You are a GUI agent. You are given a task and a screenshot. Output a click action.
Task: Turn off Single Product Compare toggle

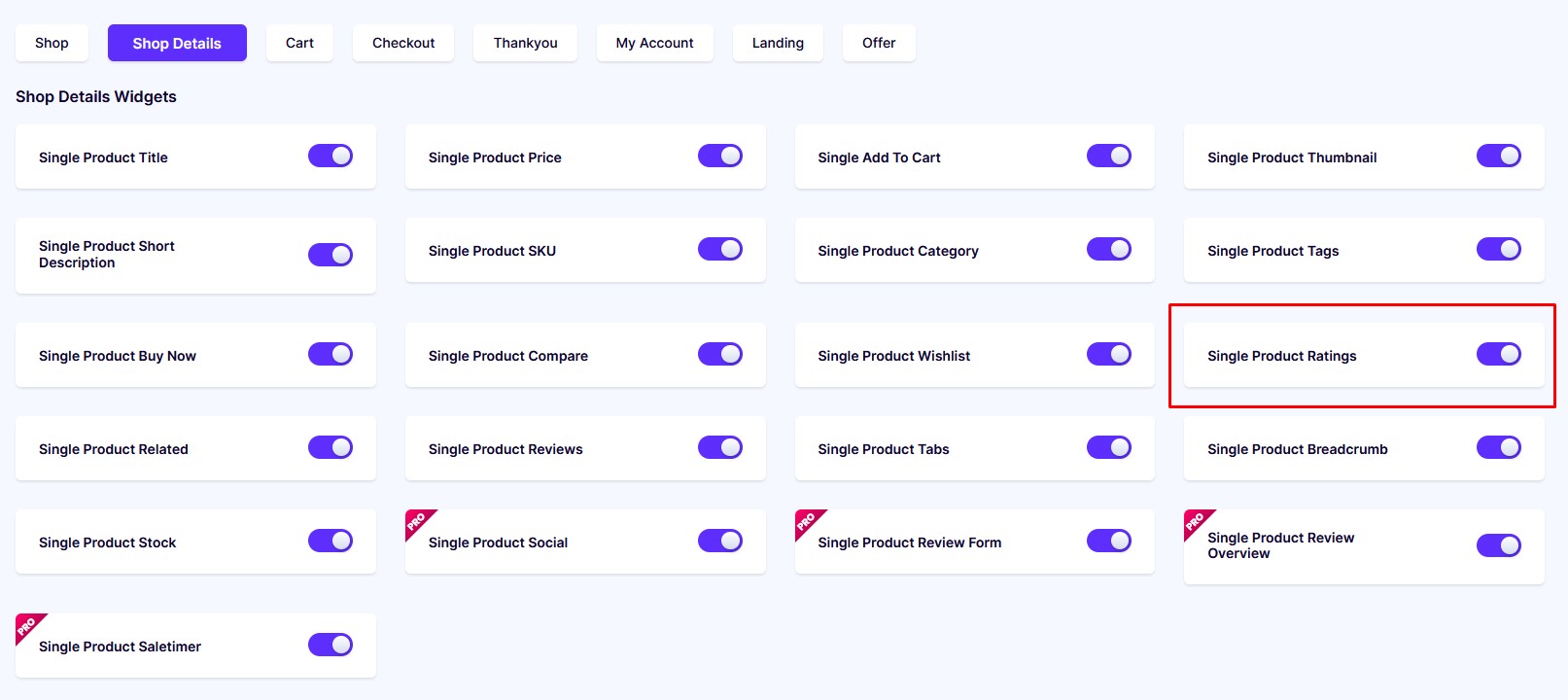point(720,354)
